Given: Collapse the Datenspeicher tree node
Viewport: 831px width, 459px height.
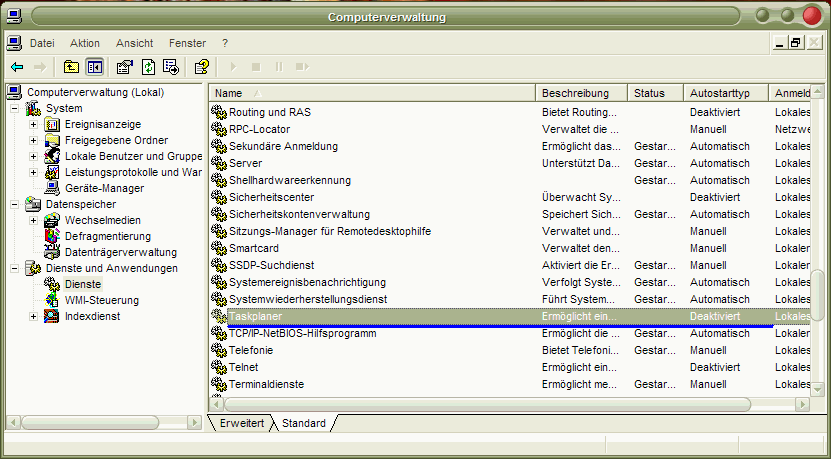Looking at the screenshot, I should (x=14, y=204).
